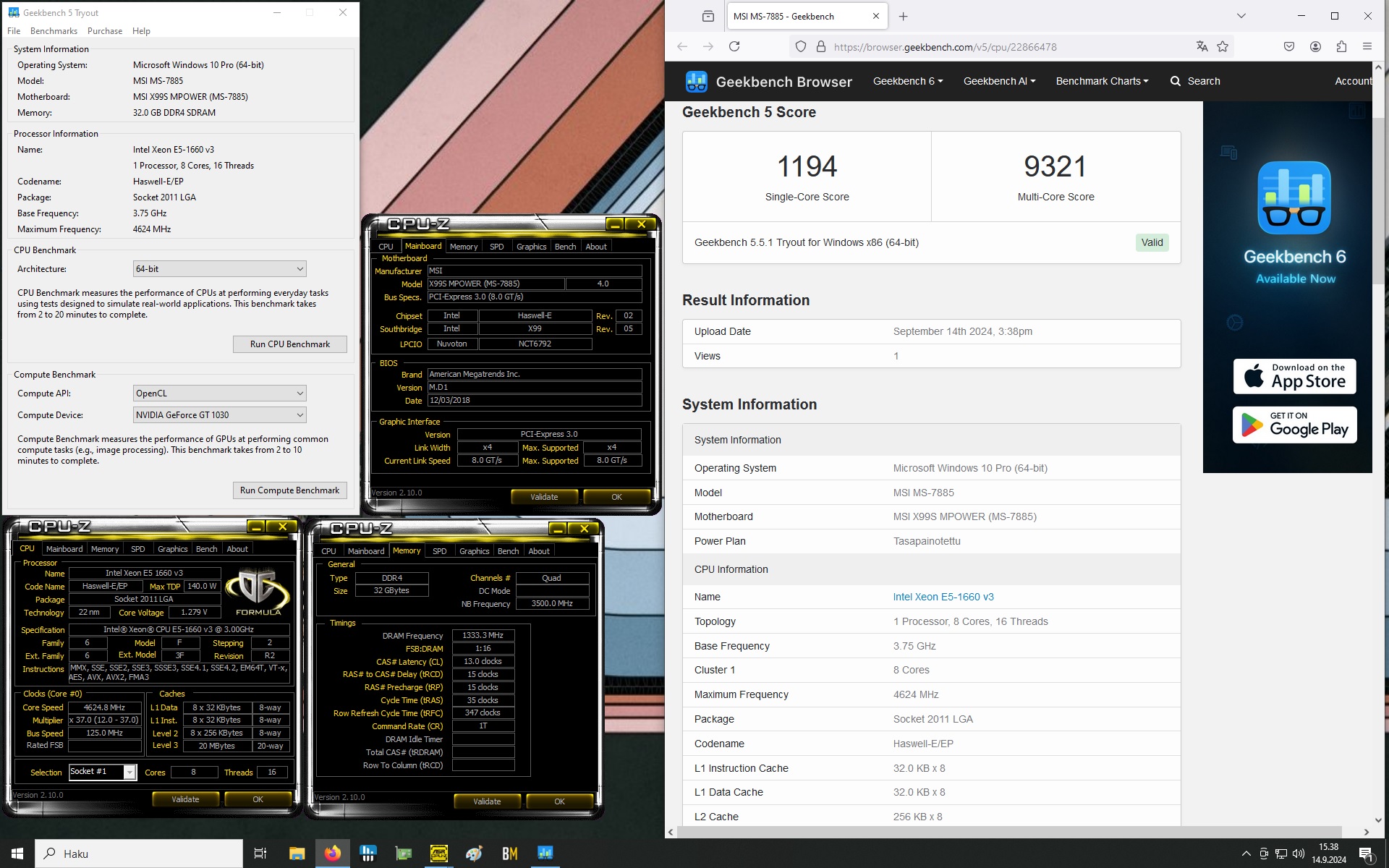This screenshot has width=1389, height=868.
Task: Click the Firefox address bar URL
Action: click(945, 47)
